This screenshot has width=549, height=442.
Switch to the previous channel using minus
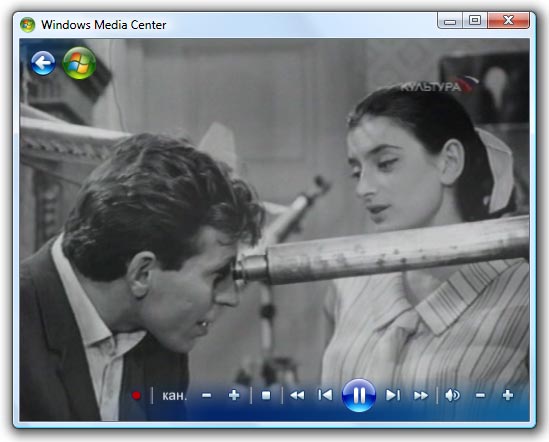pos(207,395)
